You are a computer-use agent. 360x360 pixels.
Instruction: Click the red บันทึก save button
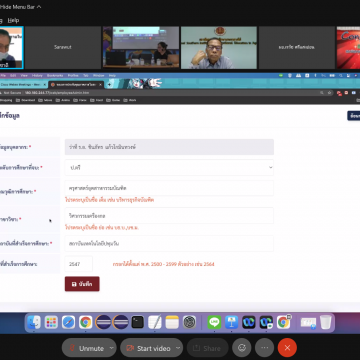82,284
